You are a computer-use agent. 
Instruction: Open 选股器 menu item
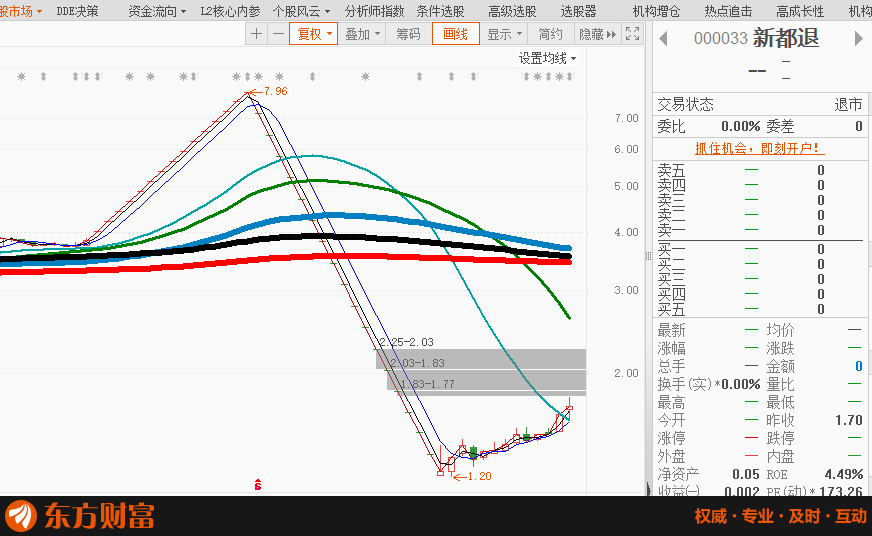[578, 11]
